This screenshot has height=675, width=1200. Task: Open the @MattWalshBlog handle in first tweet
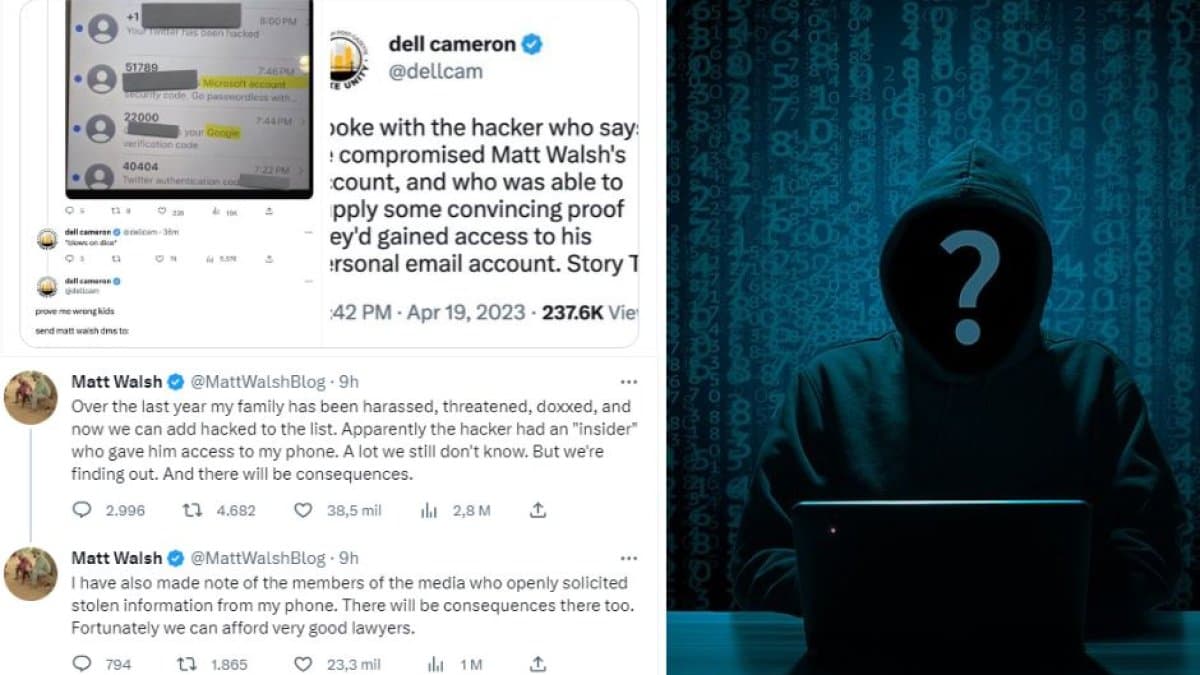click(x=258, y=382)
